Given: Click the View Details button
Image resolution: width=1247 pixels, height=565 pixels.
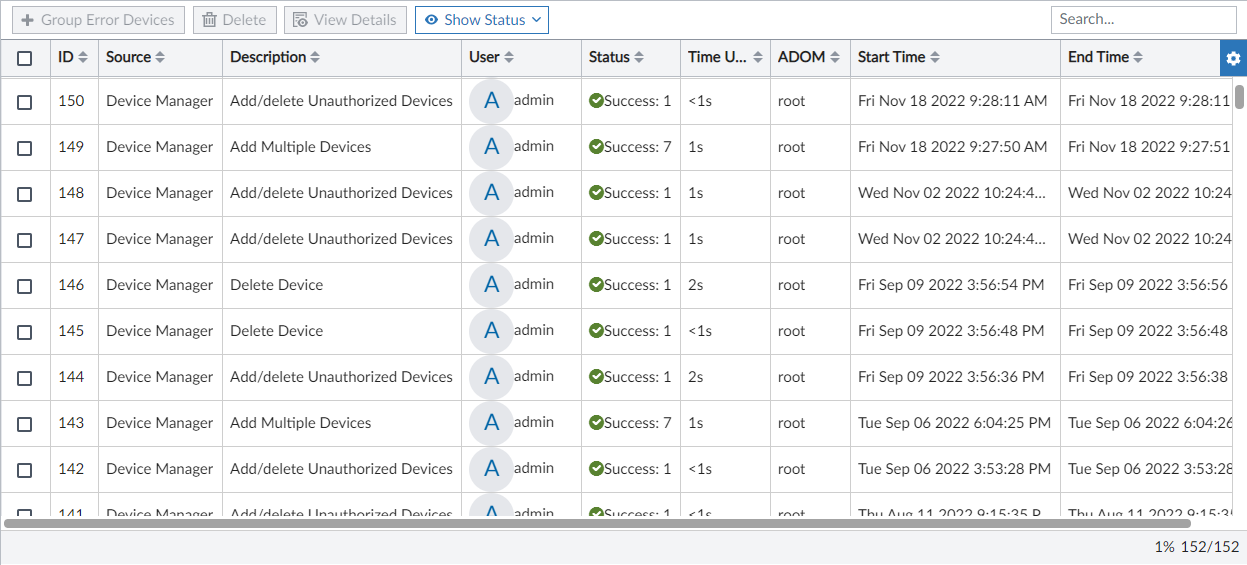Looking at the screenshot, I should pyautogui.click(x=346, y=20).
